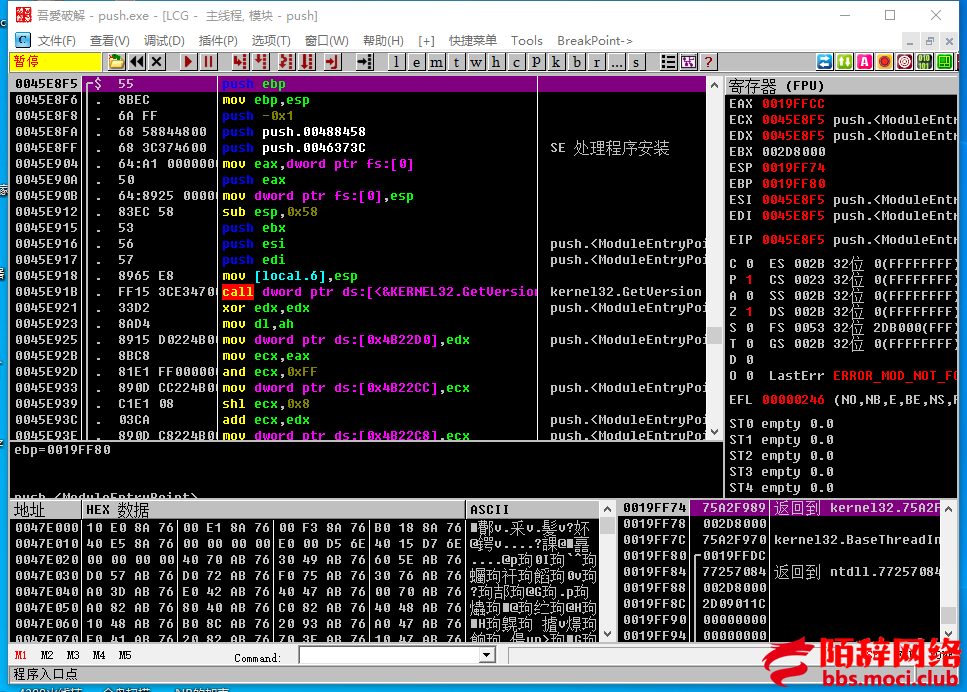This screenshot has width=967, height=692.
Task: Open the 选项(T) menu
Action: pos(271,41)
